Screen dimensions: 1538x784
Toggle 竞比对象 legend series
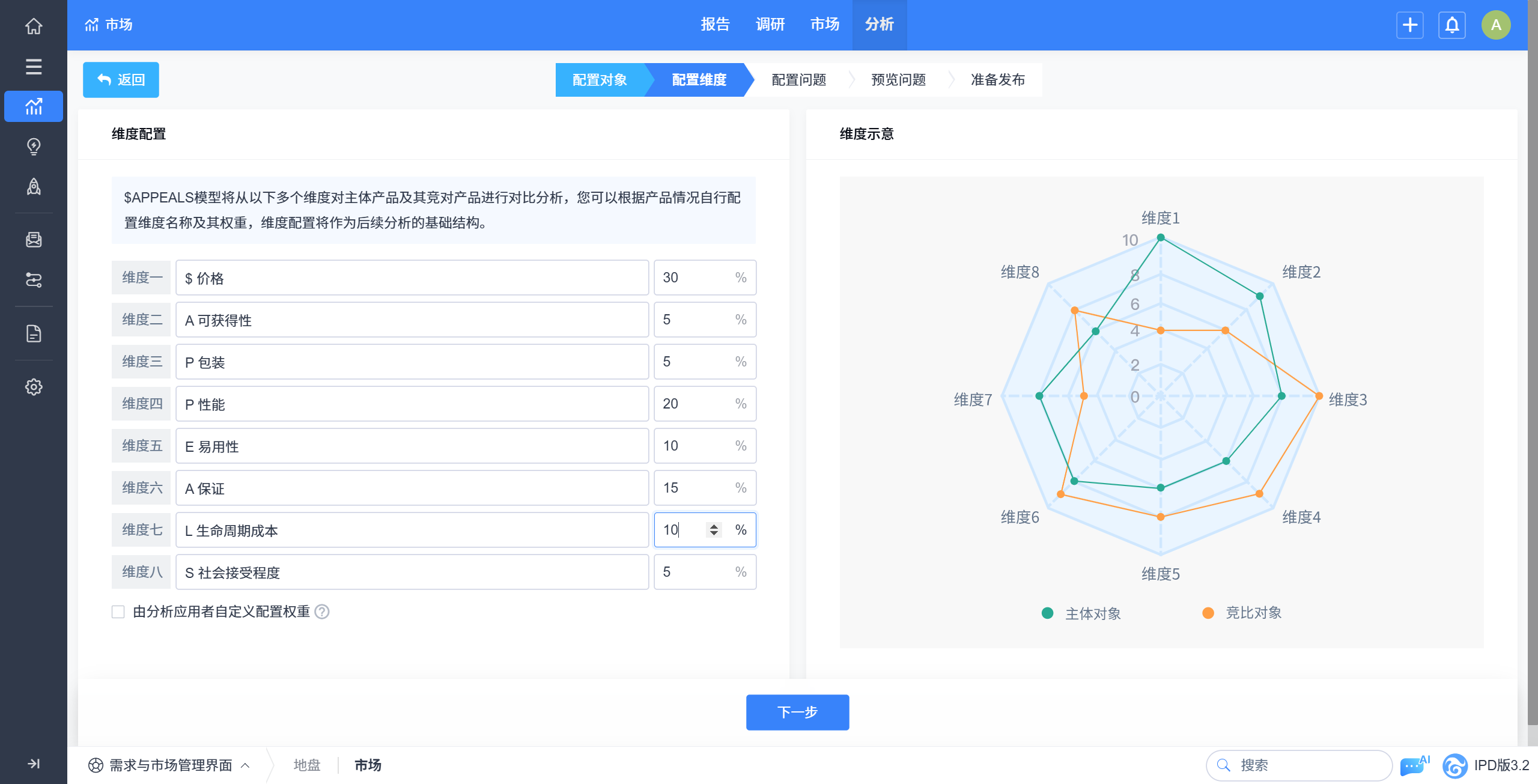click(x=1241, y=613)
